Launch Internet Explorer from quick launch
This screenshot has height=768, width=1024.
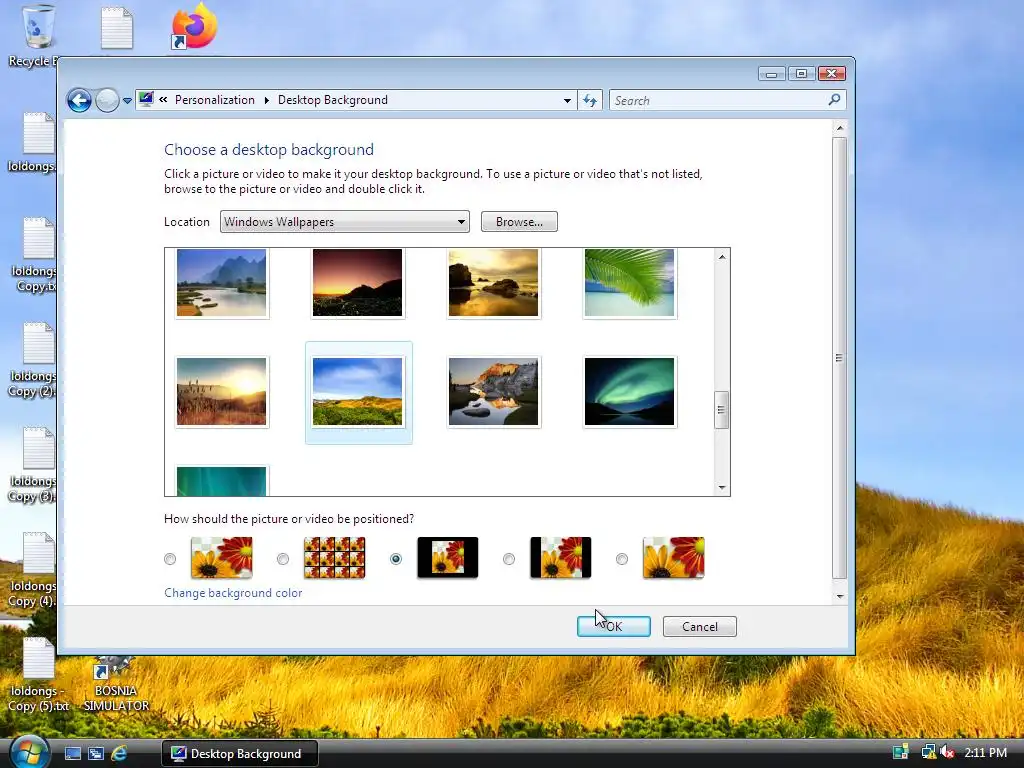coord(120,754)
